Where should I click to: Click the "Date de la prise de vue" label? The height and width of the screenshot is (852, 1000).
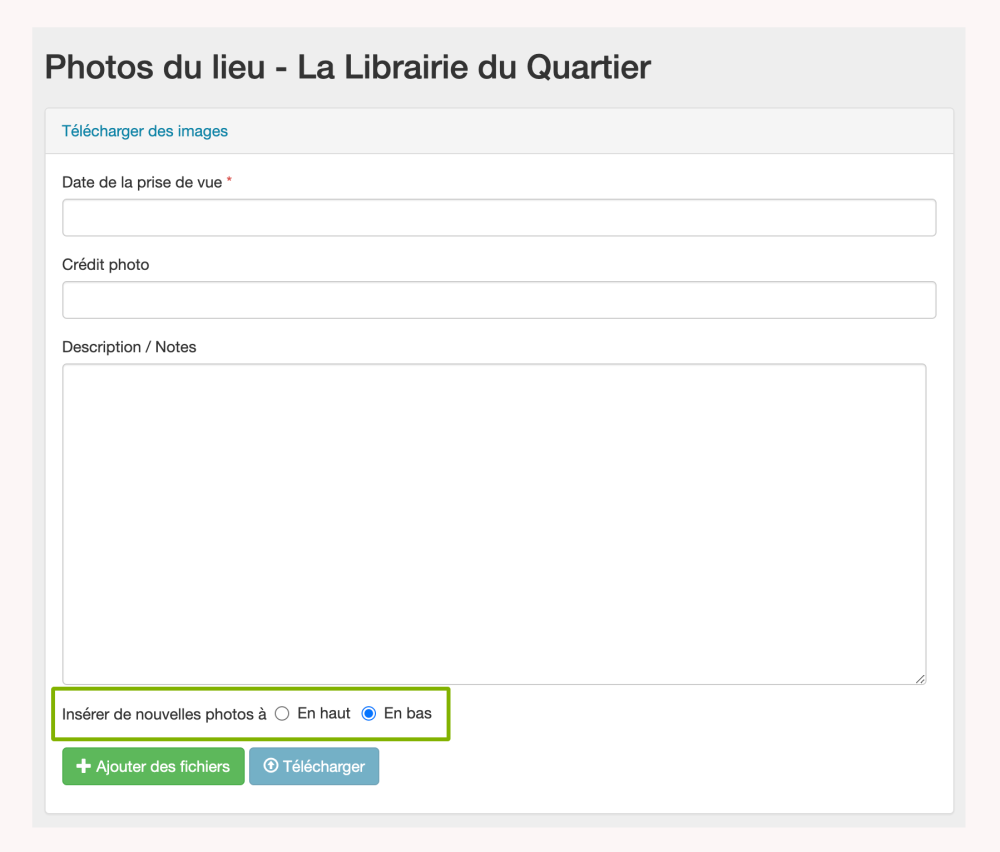point(142,183)
